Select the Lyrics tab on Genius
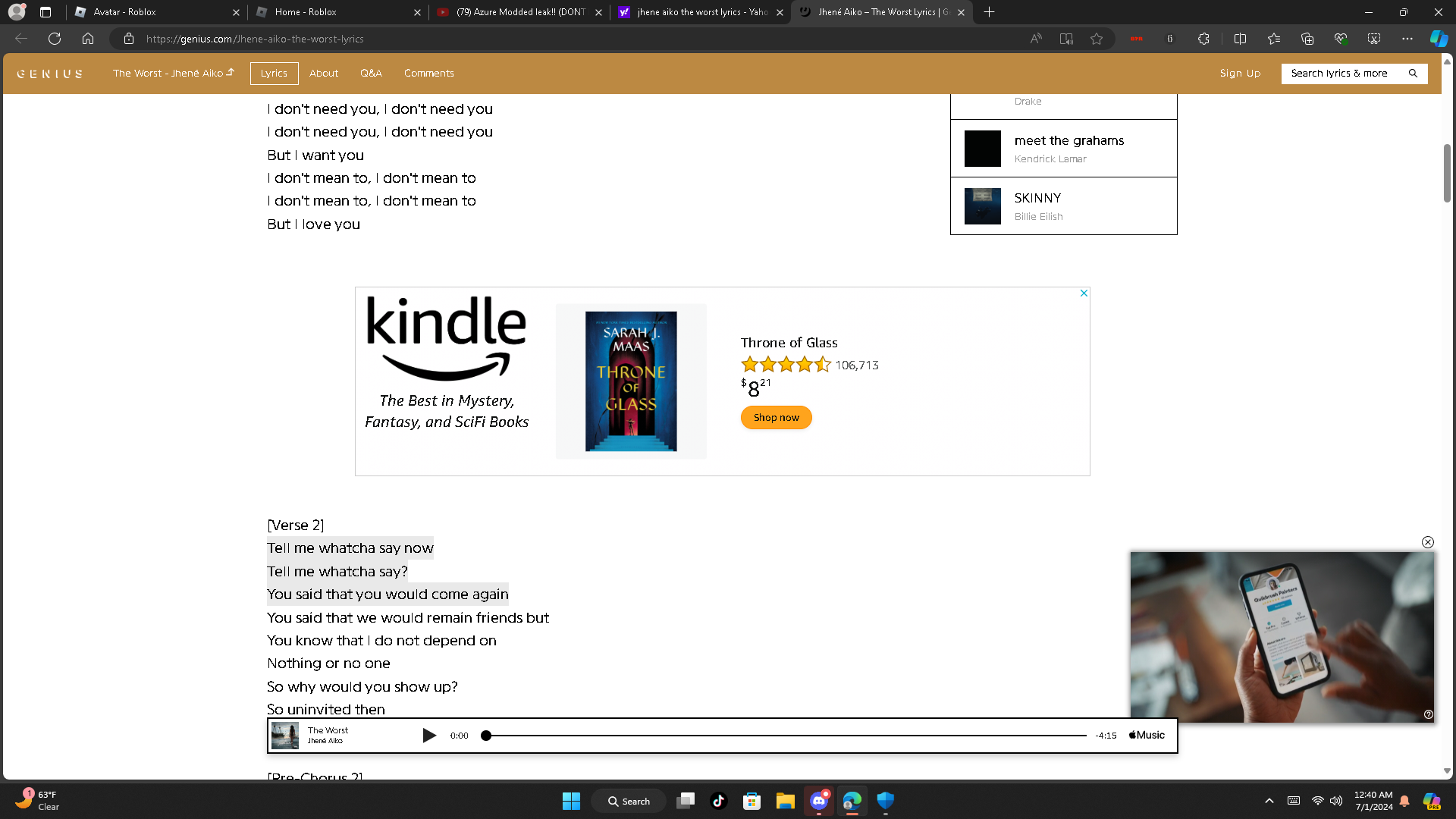 (x=274, y=74)
